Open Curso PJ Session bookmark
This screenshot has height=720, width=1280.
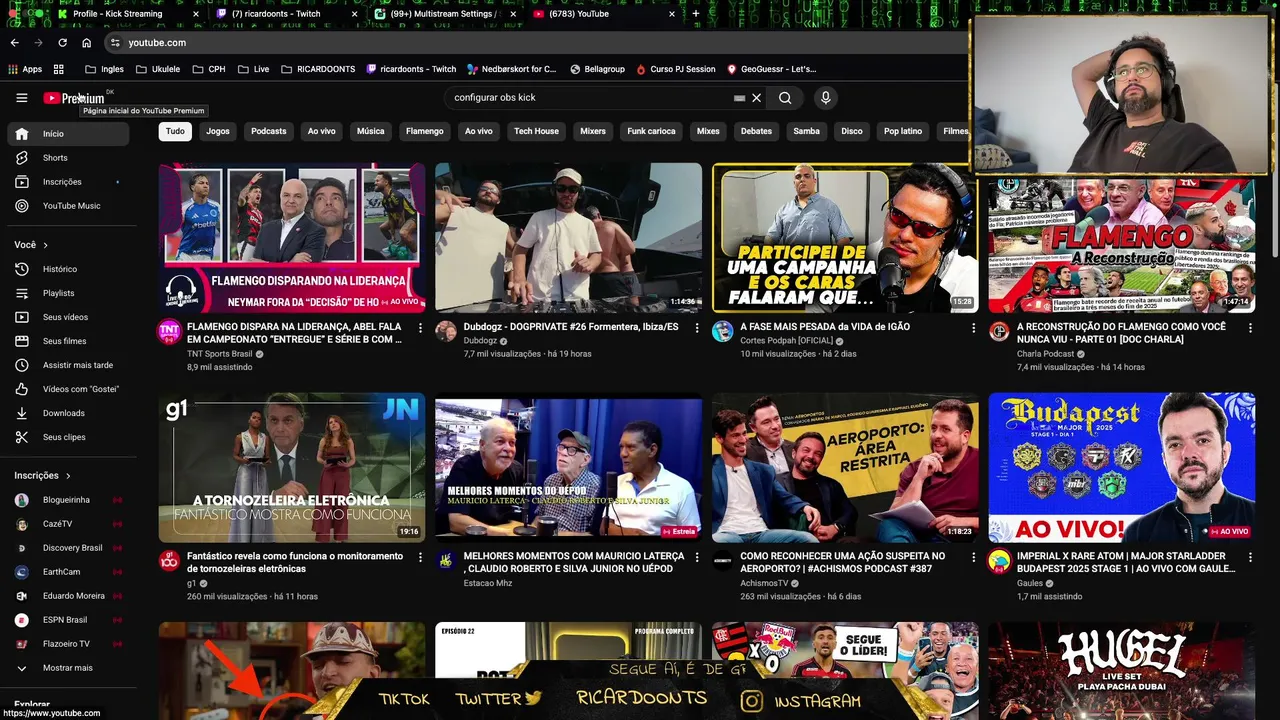(675, 69)
